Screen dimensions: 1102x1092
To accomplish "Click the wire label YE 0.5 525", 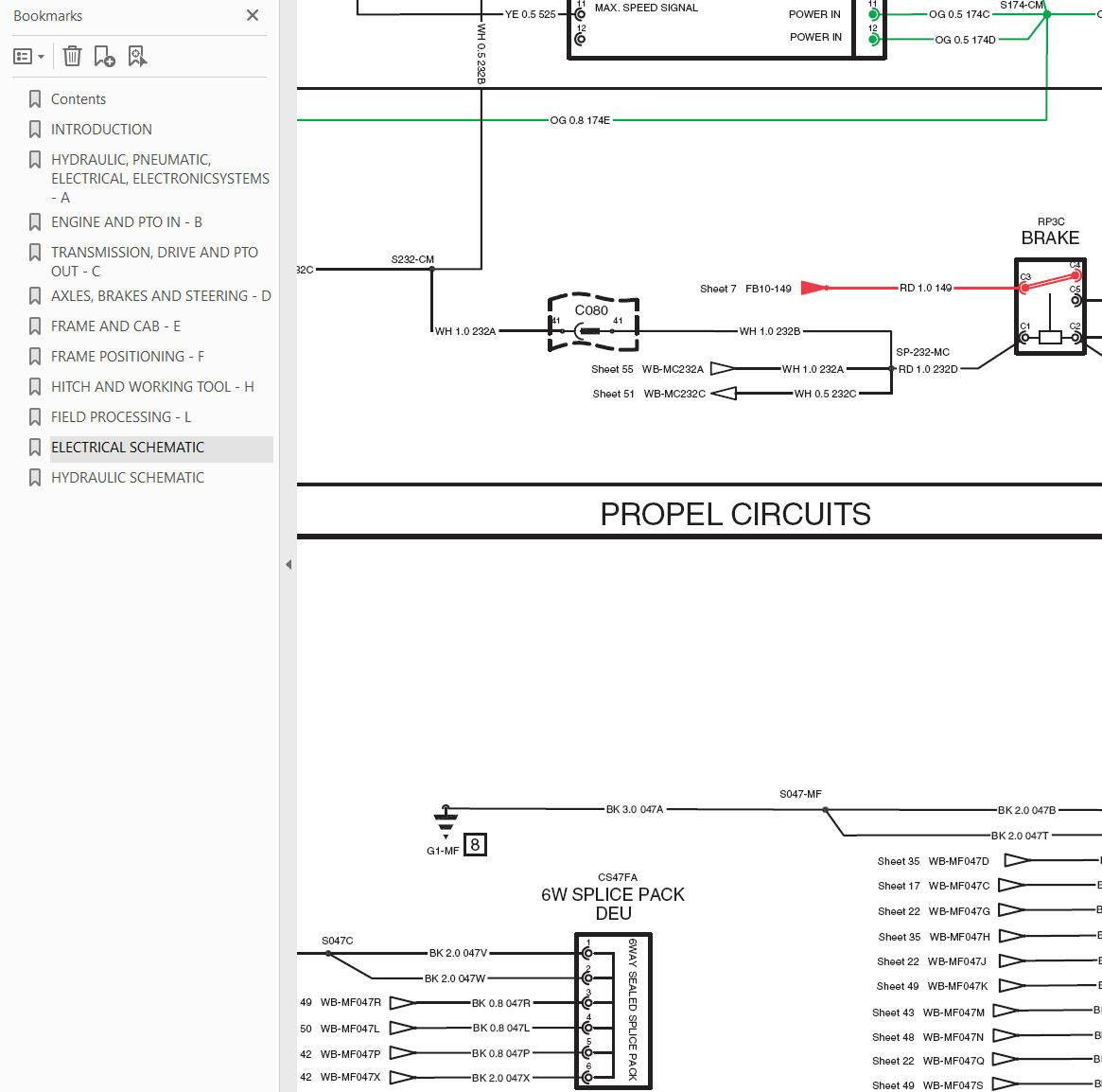I will click(531, 14).
